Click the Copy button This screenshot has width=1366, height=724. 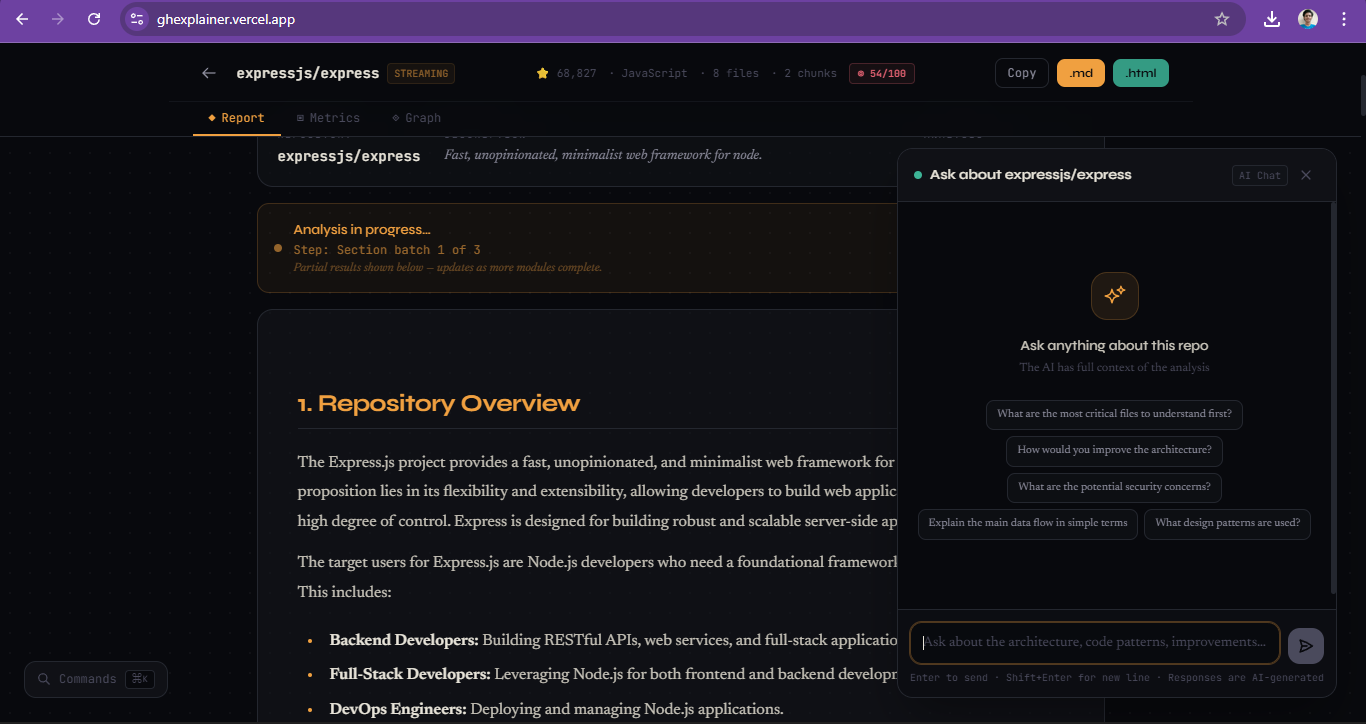click(1021, 72)
